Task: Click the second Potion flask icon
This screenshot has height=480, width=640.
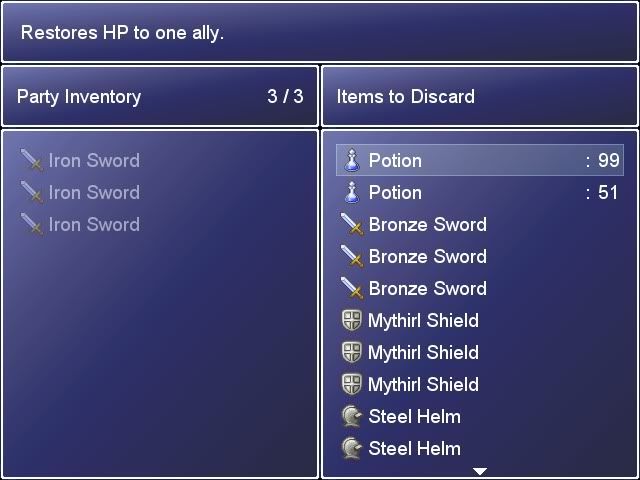Action: 352,192
